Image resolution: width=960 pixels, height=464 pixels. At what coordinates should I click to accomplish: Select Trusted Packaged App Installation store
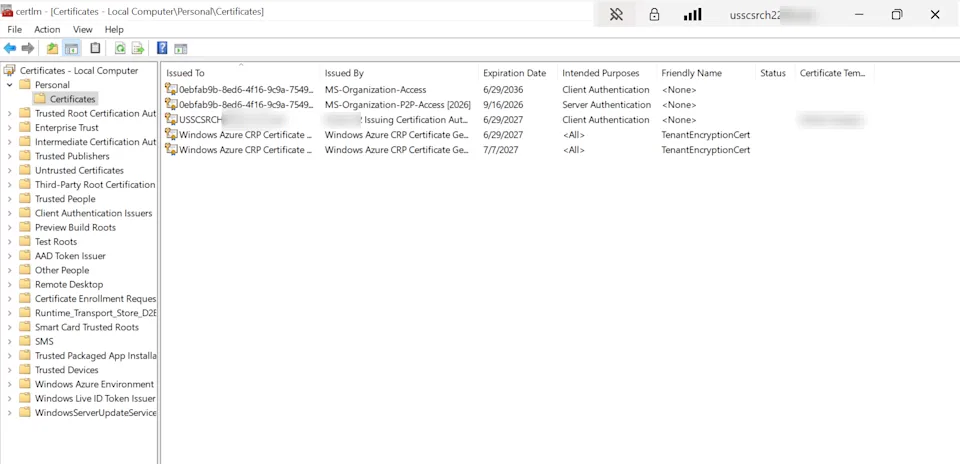[x=96, y=356]
